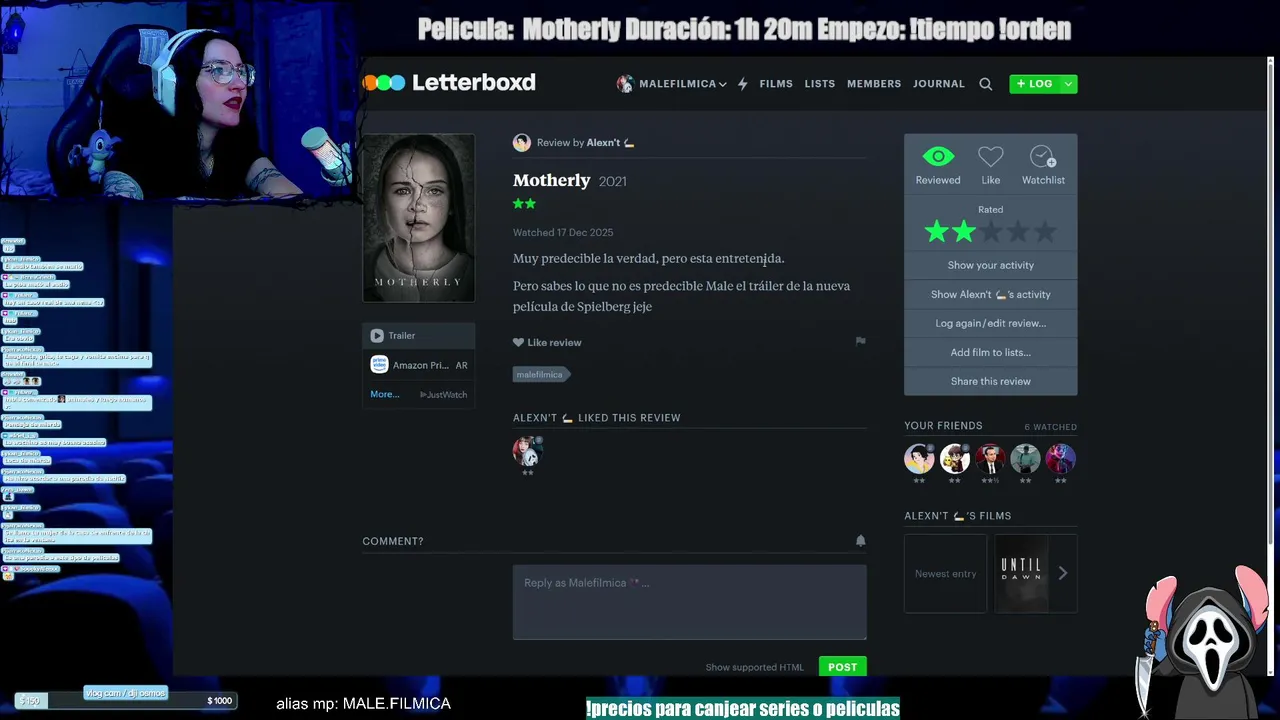
Task: Click the Watched 17 Dec 2025 date text
Action: pos(563,232)
